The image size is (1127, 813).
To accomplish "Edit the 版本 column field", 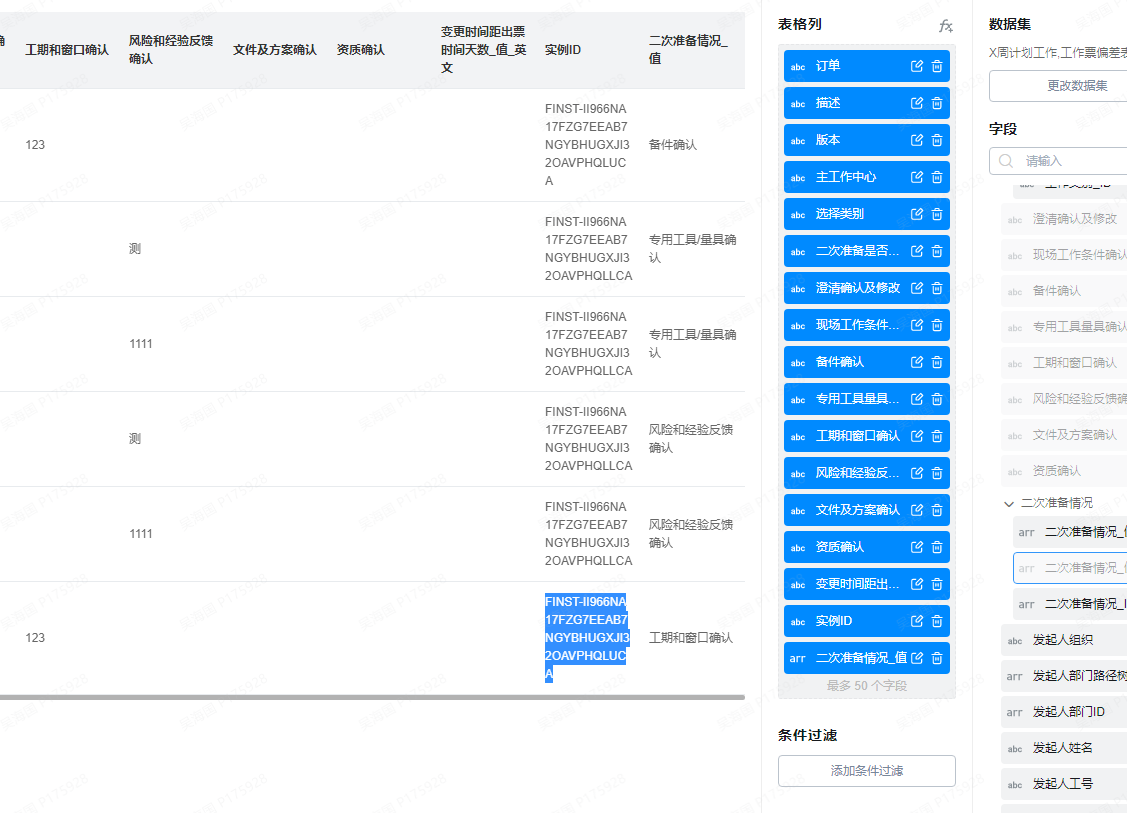I will [x=916, y=140].
